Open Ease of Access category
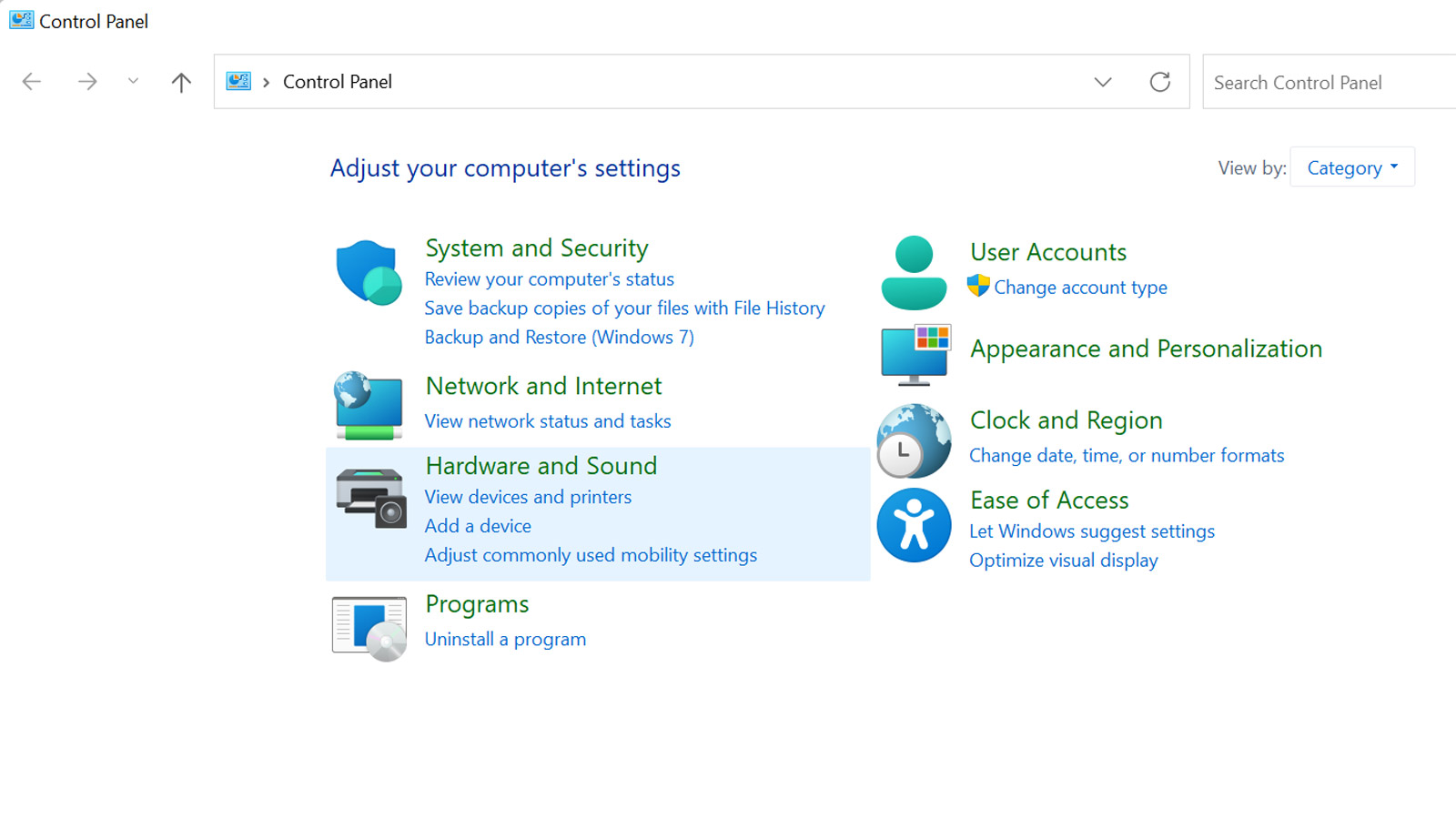This screenshot has height=819, width=1456. pos(1048,500)
